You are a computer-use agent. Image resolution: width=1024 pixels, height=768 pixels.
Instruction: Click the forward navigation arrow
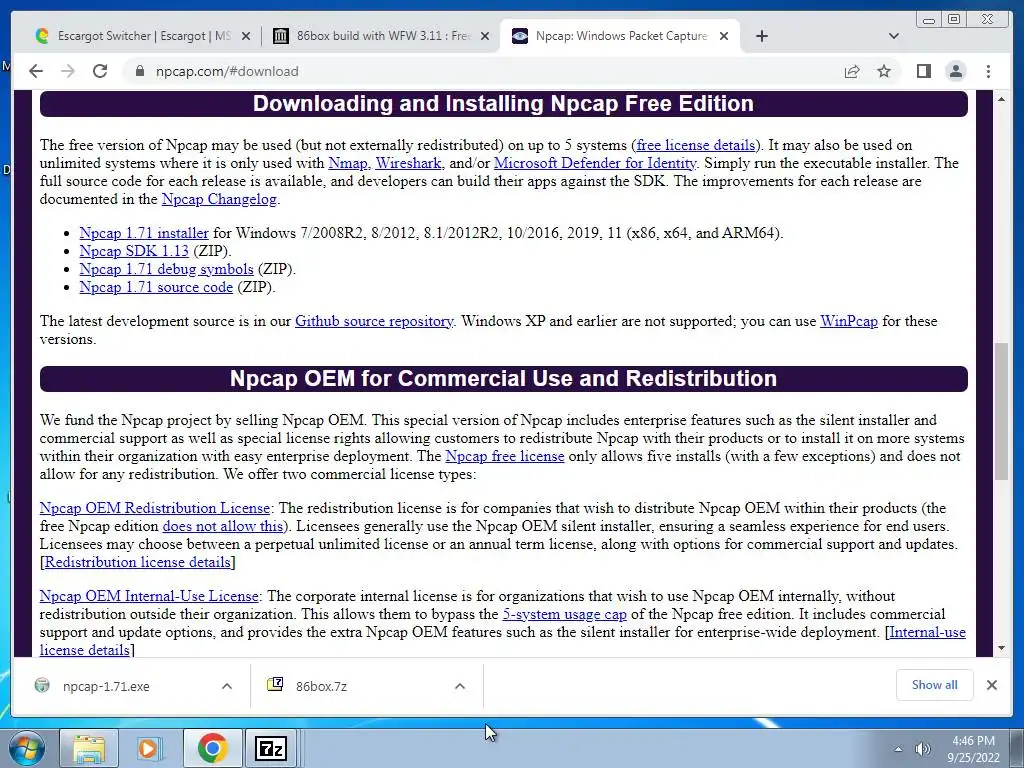coord(68,71)
